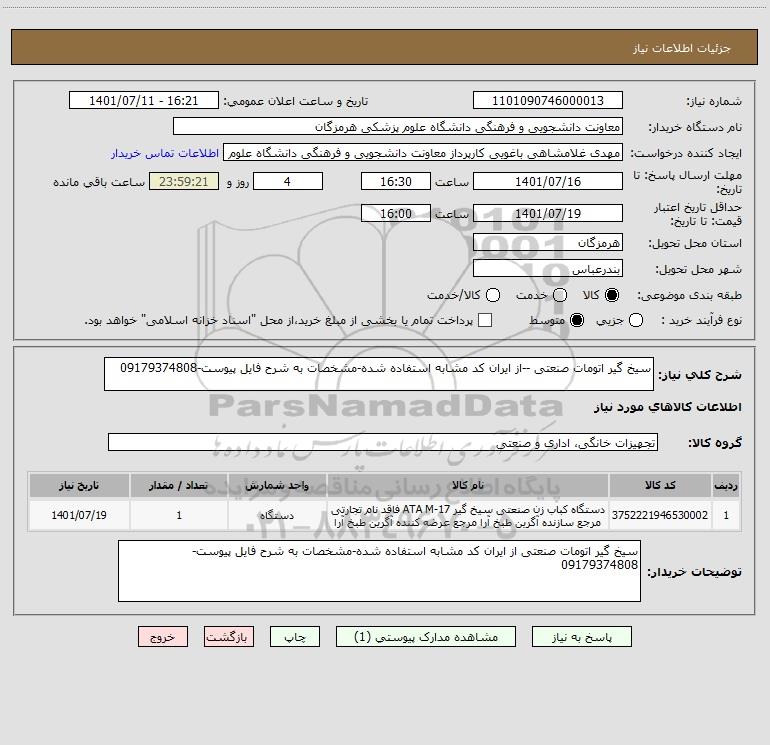Click price validity date 1401/07/19 field
The width and height of the screenshot is (770, 745).
point(548,213)
